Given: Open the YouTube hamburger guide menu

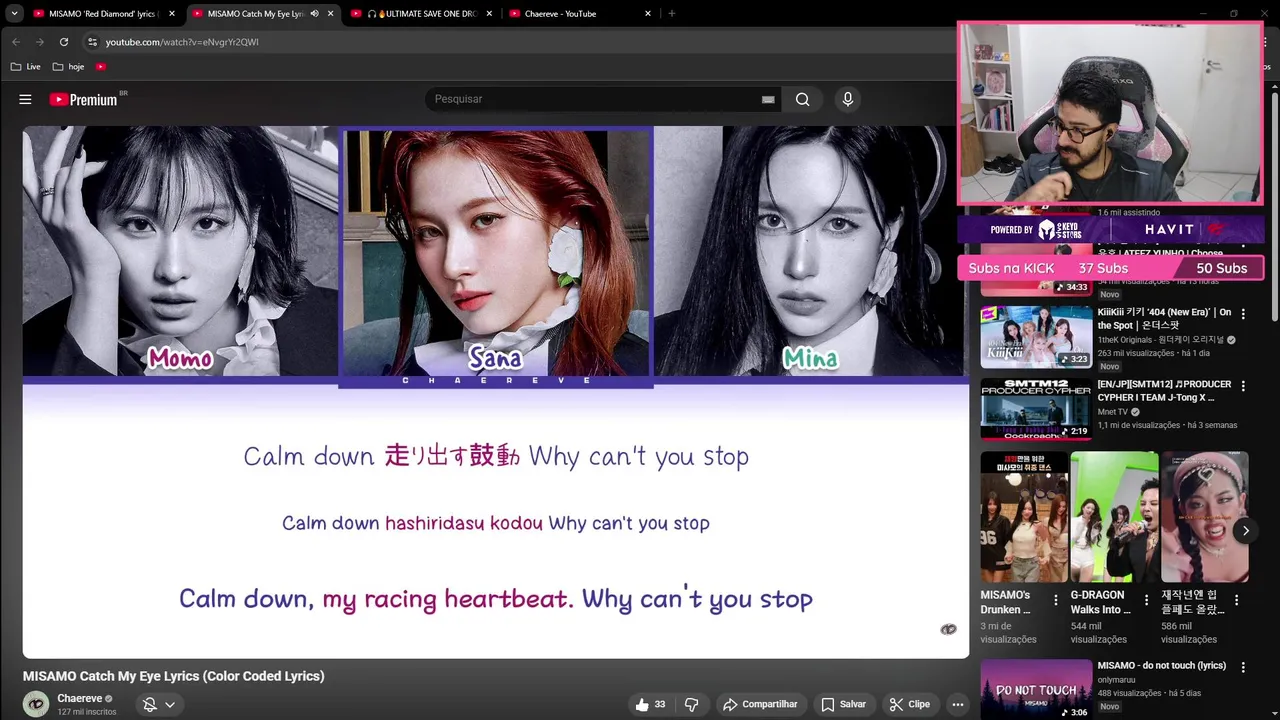Looking at the screenshot, I should pos(25,99).
